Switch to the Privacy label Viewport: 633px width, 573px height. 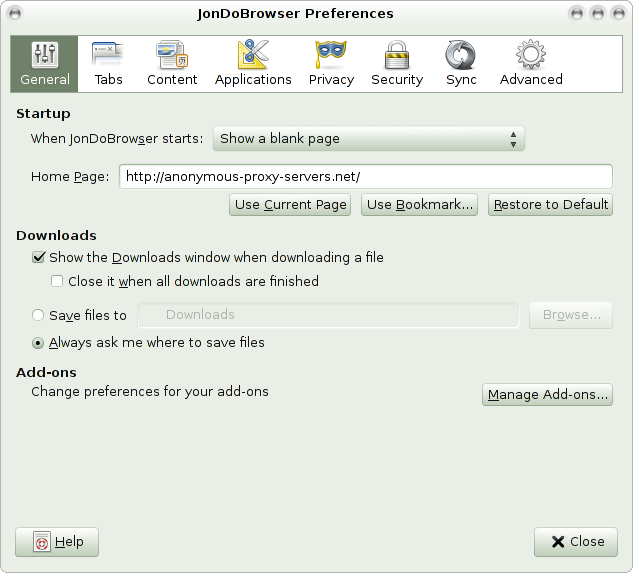pos(331,80)
